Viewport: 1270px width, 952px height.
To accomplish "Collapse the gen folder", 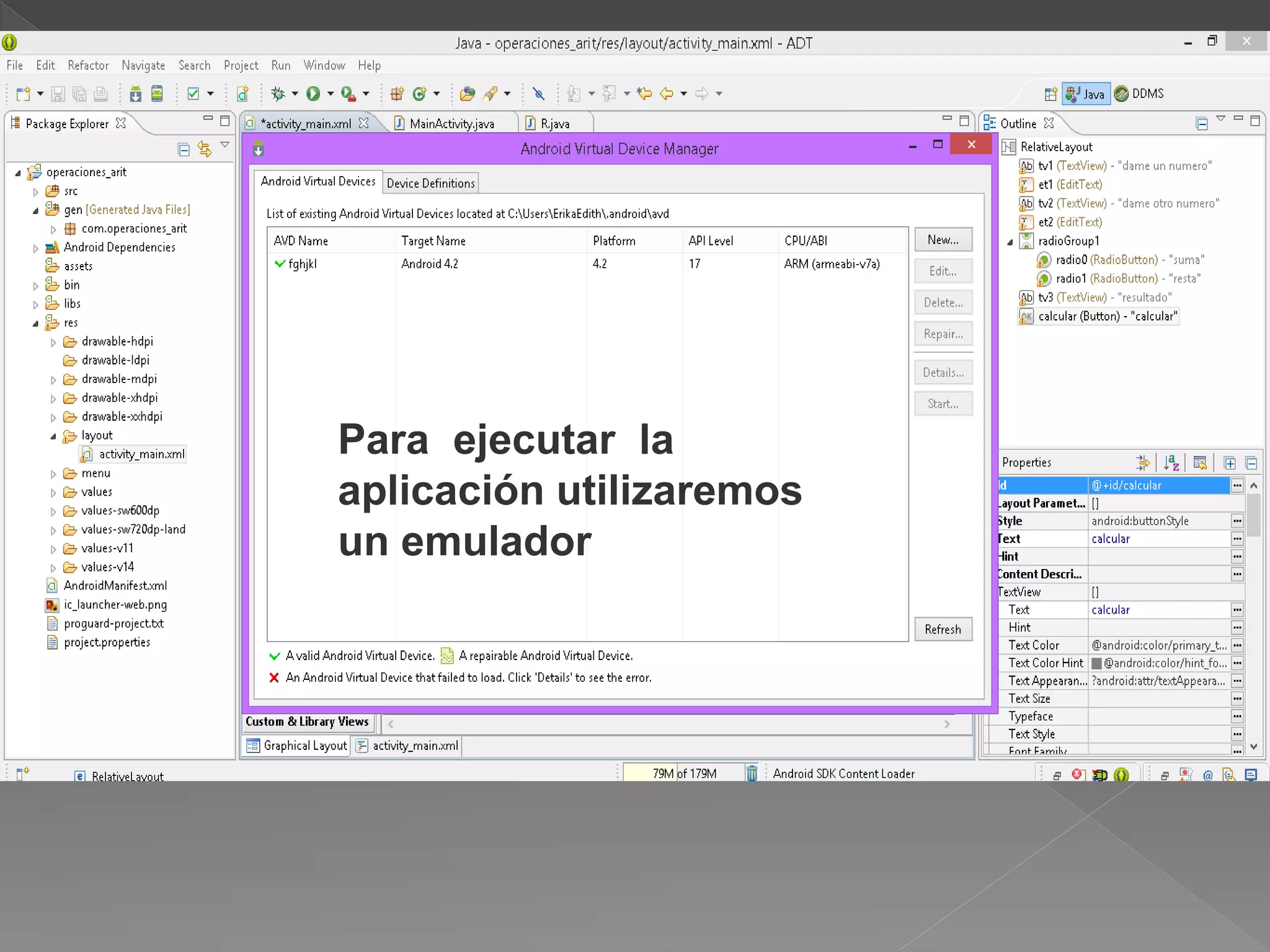I will pyautogui.click(x=35, y=211).
